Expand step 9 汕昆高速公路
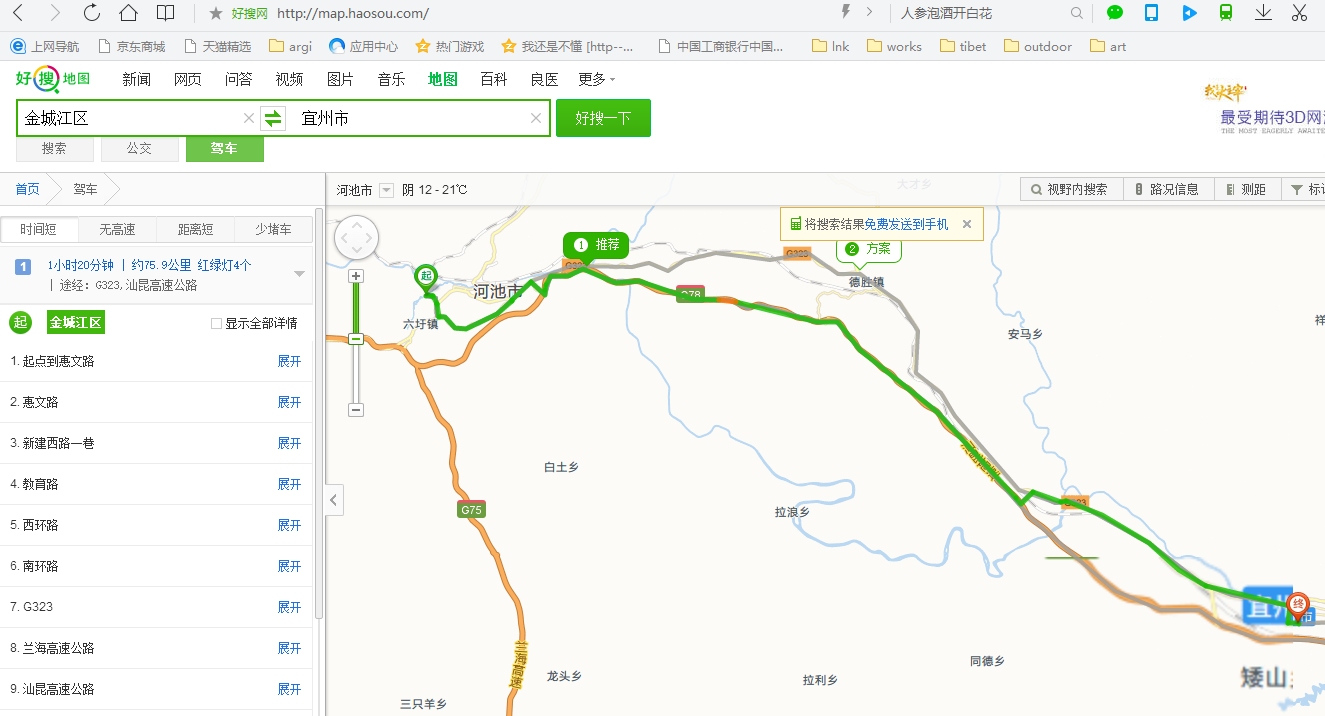 289,689
